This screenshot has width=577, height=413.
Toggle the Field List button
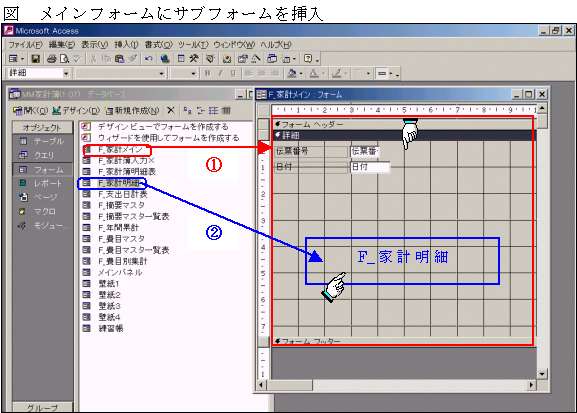tap(181, 59)
